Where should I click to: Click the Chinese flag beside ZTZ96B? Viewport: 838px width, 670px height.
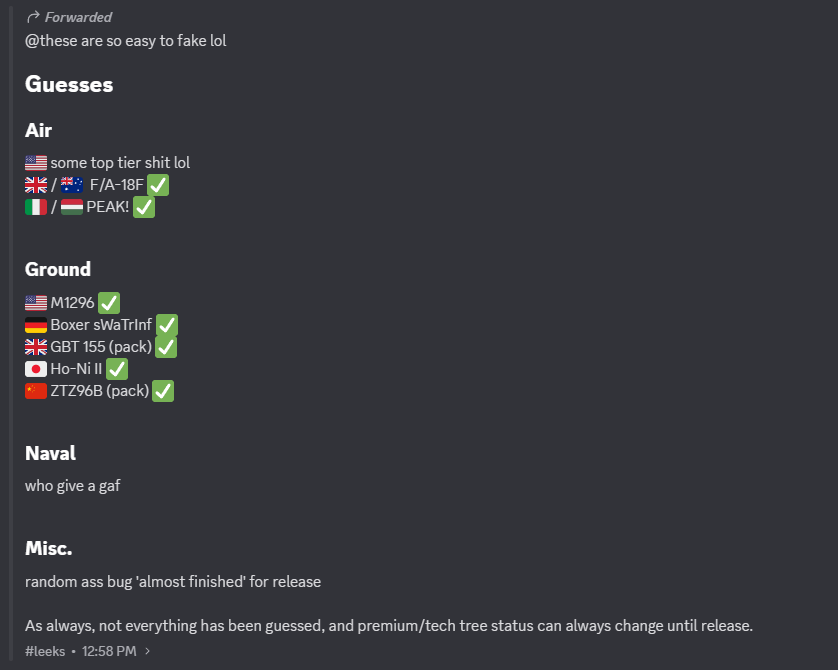(x=36, y=391)
